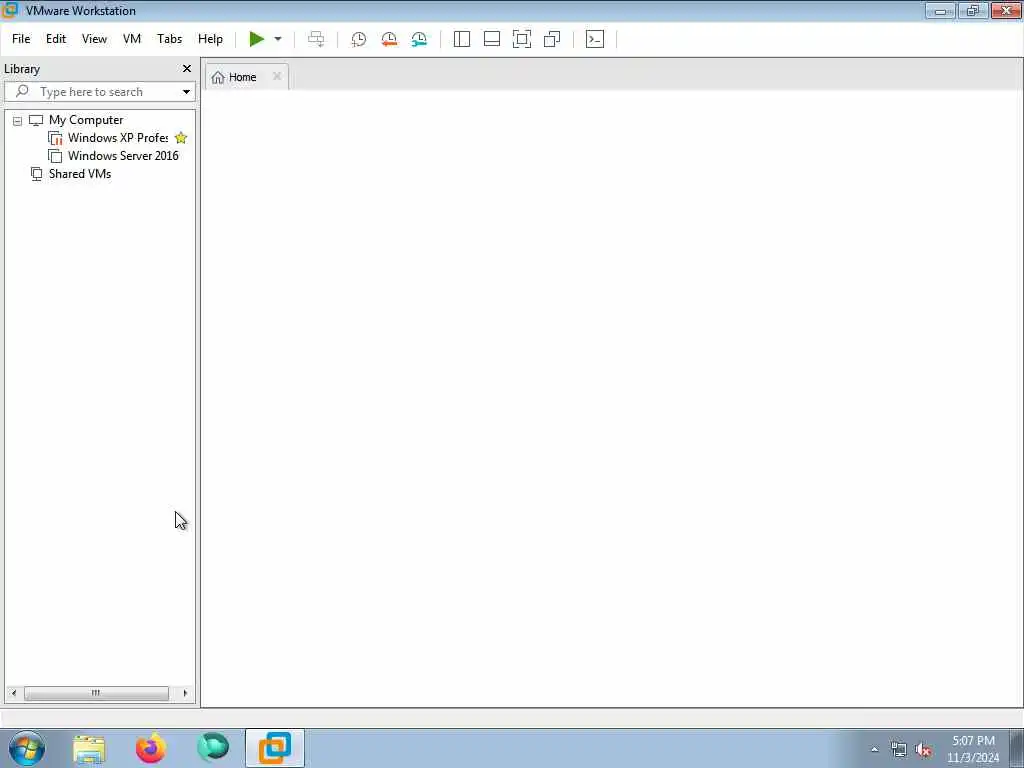1024x768 pixels.
Task: Open the Windows Start menu
Action: point(27,748)
